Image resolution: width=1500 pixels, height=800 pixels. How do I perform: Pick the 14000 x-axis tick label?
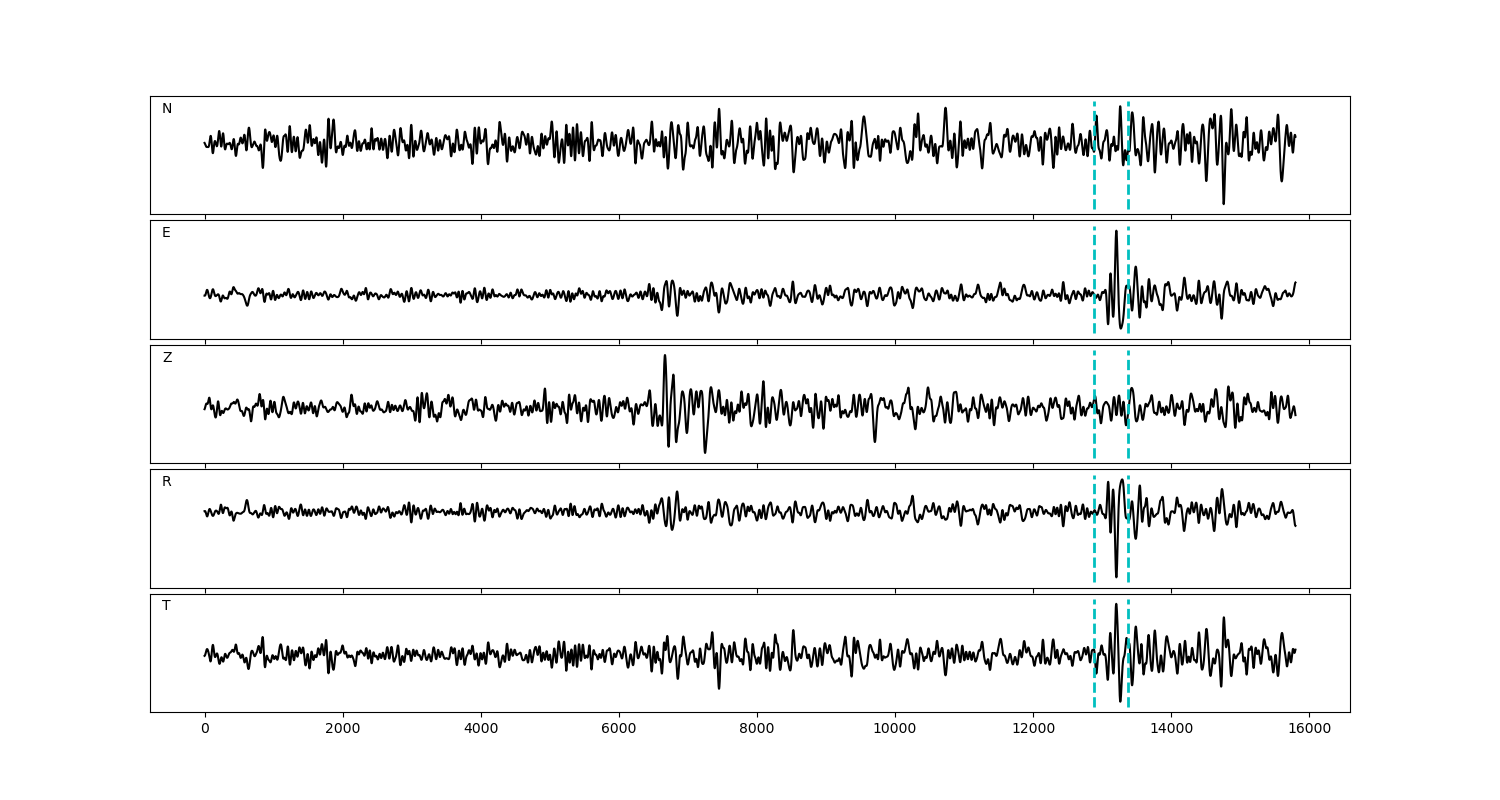[1171, 729]
